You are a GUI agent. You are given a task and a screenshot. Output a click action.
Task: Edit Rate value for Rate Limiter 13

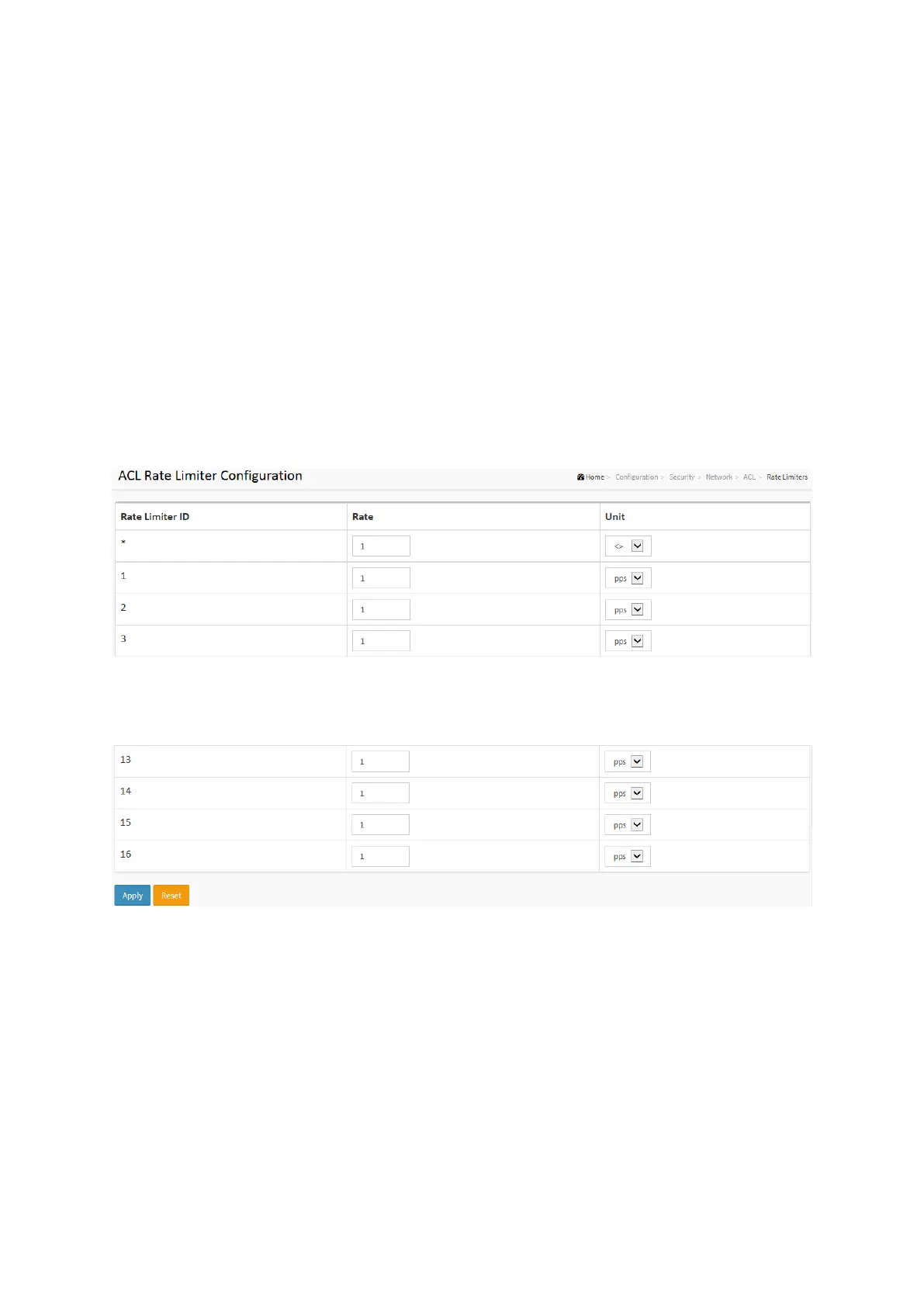380,761
